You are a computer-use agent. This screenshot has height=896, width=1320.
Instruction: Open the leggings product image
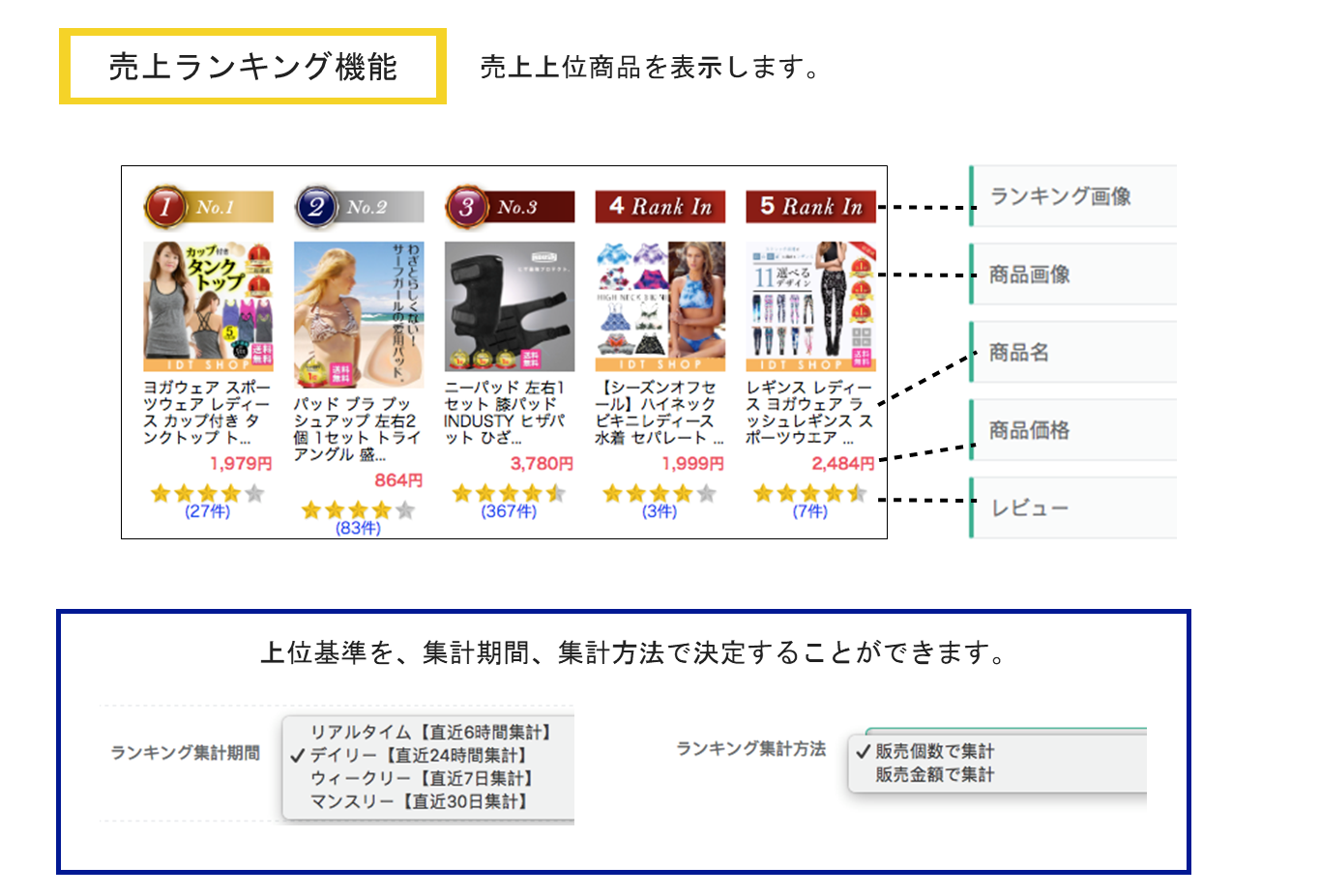pyautogui.click(x=810, y=306)
